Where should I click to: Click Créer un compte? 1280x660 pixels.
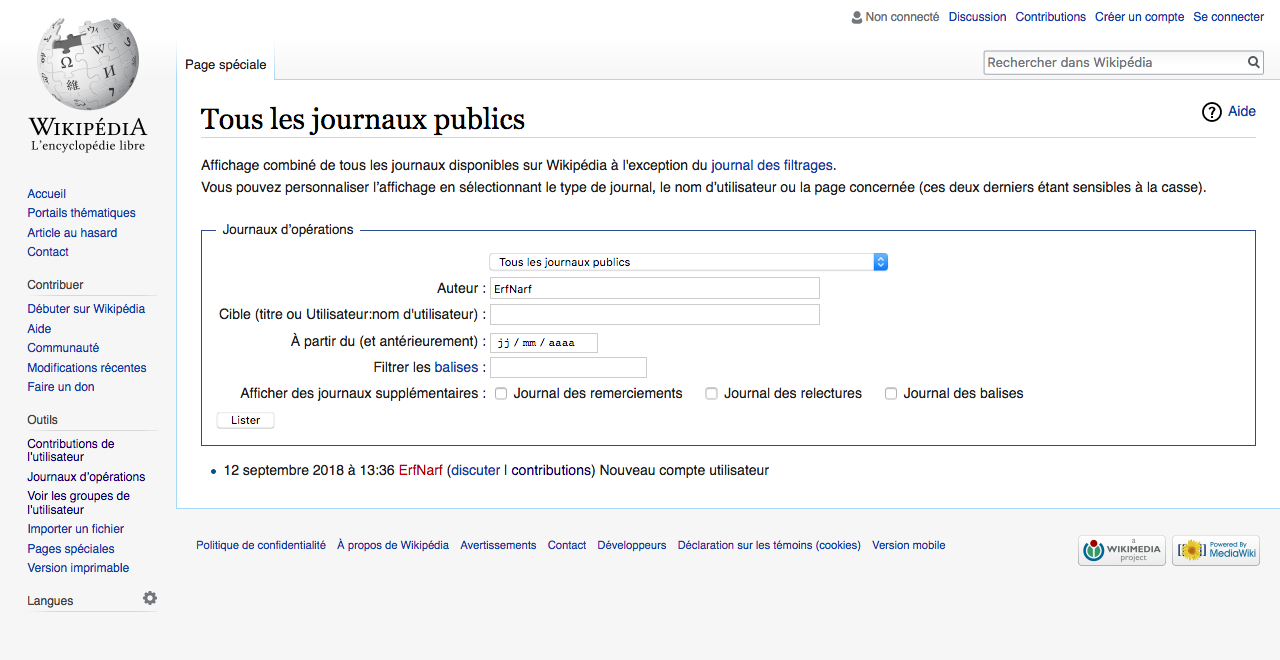click(x=1139, y=17)
